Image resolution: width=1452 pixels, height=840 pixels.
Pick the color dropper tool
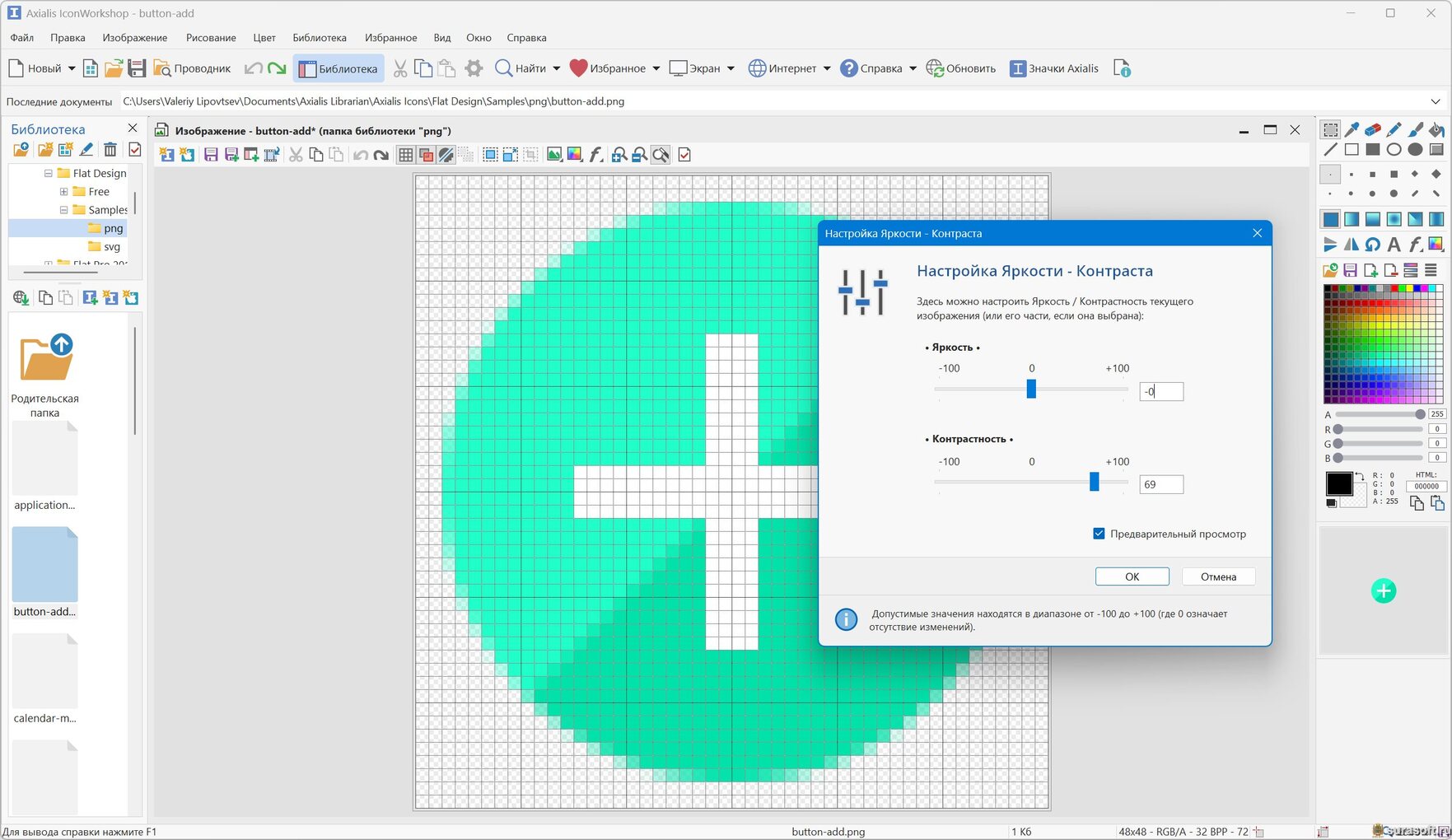(1352, 129)
